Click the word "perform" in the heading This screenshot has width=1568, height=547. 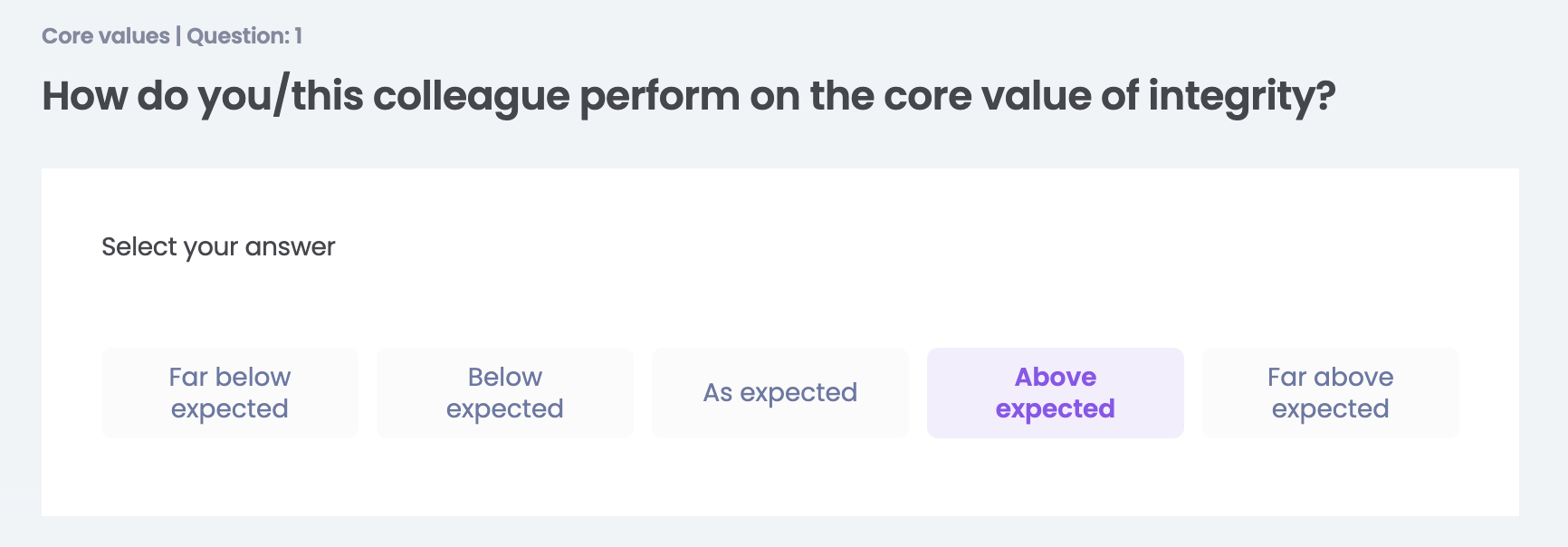click(x=659, y=97)
